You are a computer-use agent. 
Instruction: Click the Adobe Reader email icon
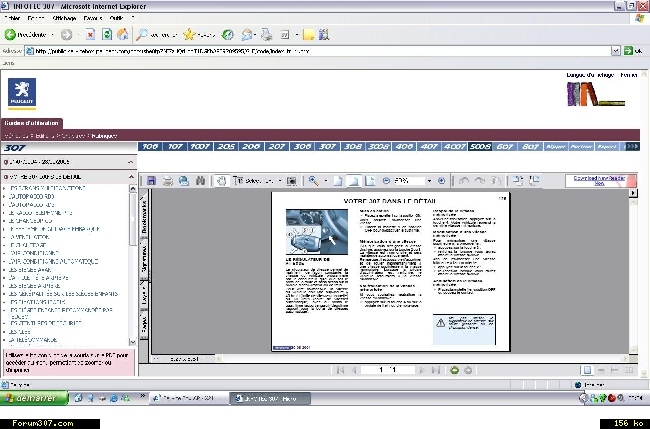184,181
